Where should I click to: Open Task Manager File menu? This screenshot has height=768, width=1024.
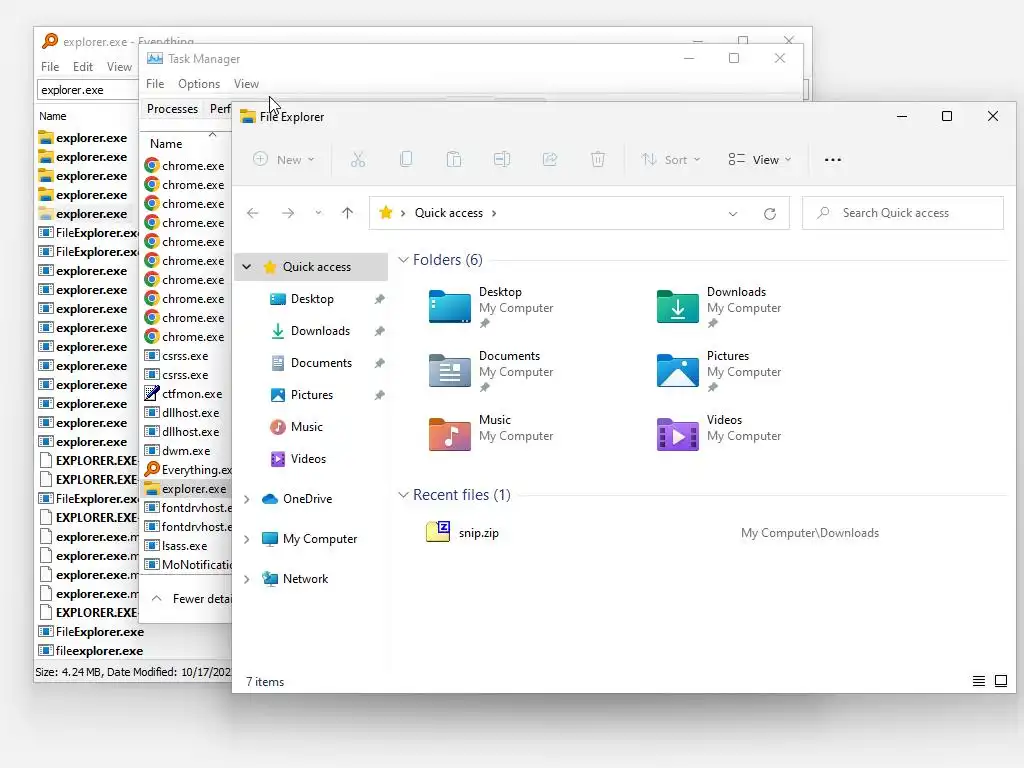click(155, 84)
